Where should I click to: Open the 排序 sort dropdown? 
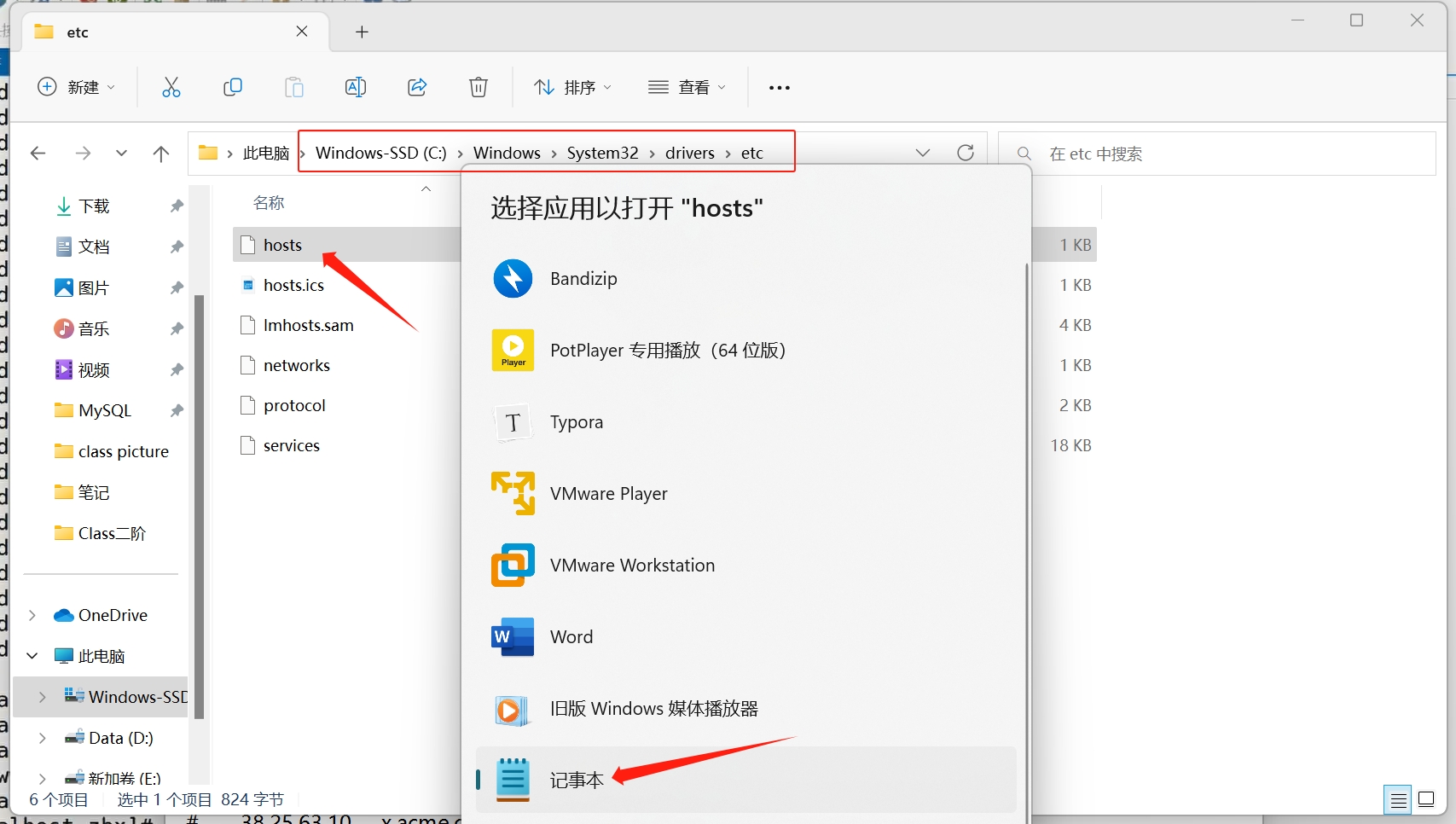point(572,87)
